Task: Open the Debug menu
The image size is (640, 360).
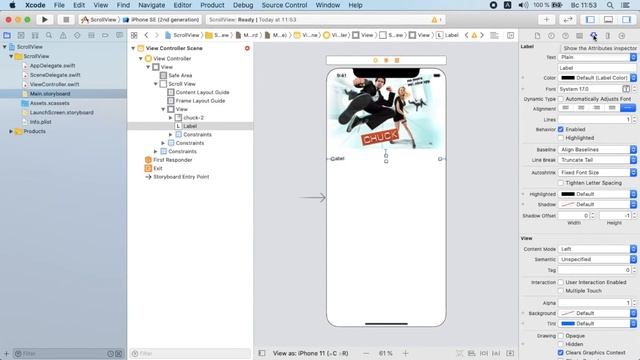Action: (x=243, y=5)
